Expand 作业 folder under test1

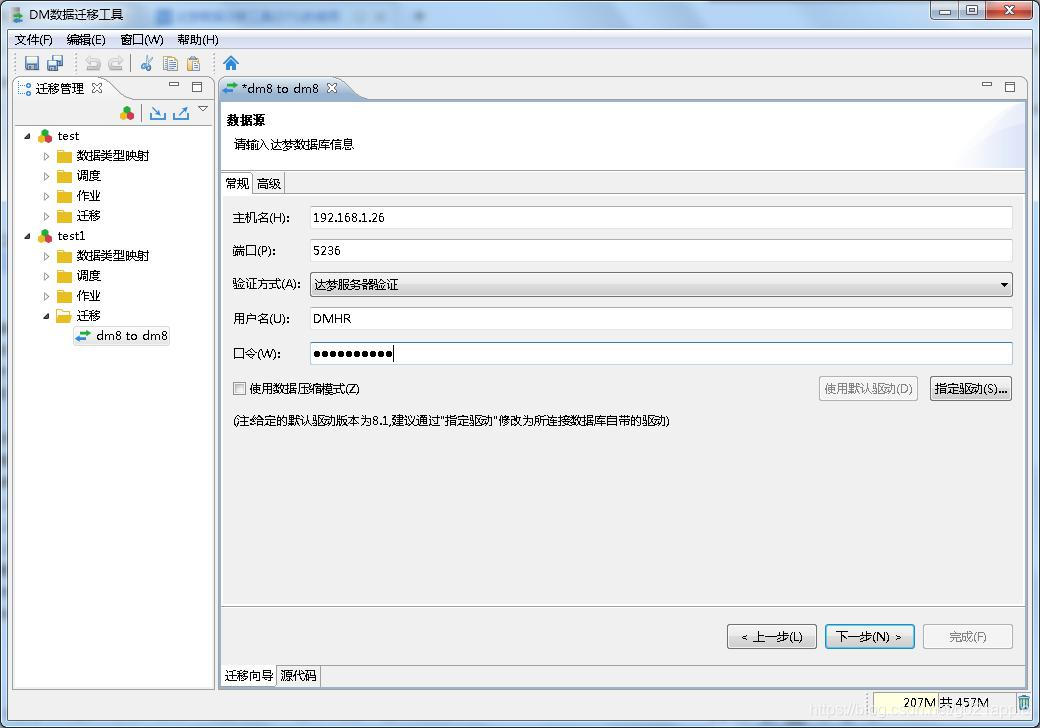[46, 296]
